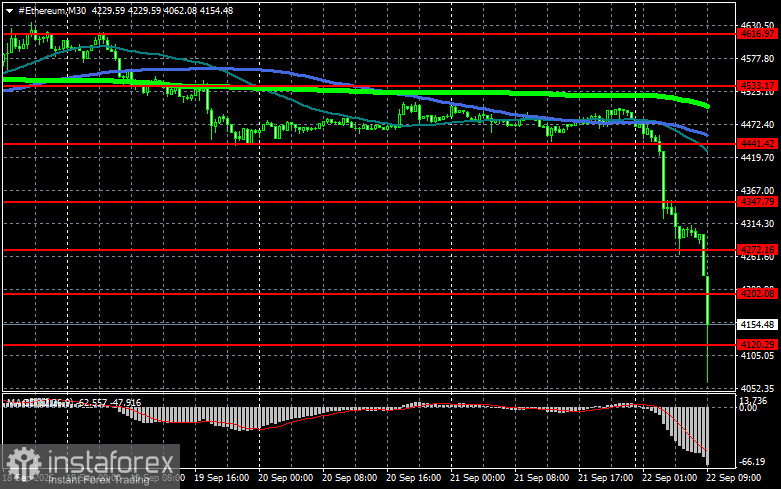Viewport: 781px width, 489px height.
Task: Click the last MACD histogram bar at far right
Action: click(x=707, y=437)
